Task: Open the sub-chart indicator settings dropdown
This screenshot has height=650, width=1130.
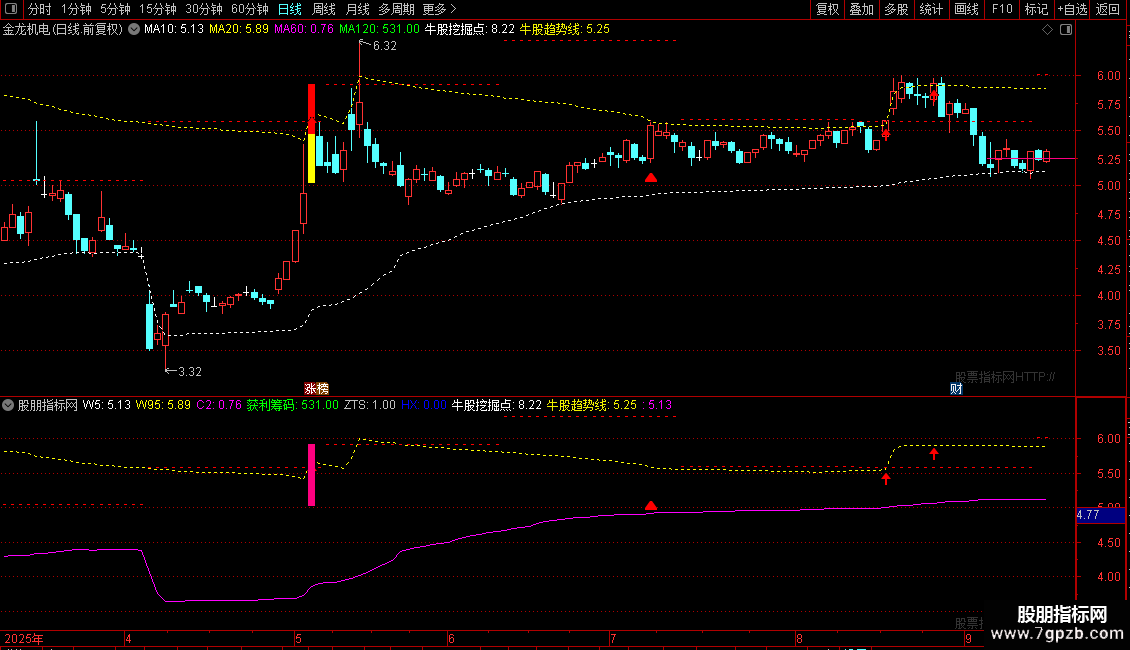Action: point(8,405)
